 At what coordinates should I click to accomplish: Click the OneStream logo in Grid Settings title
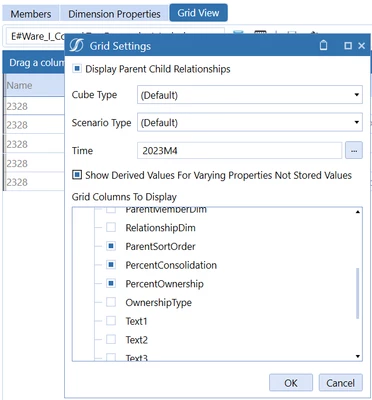click(x=76, y=45)
